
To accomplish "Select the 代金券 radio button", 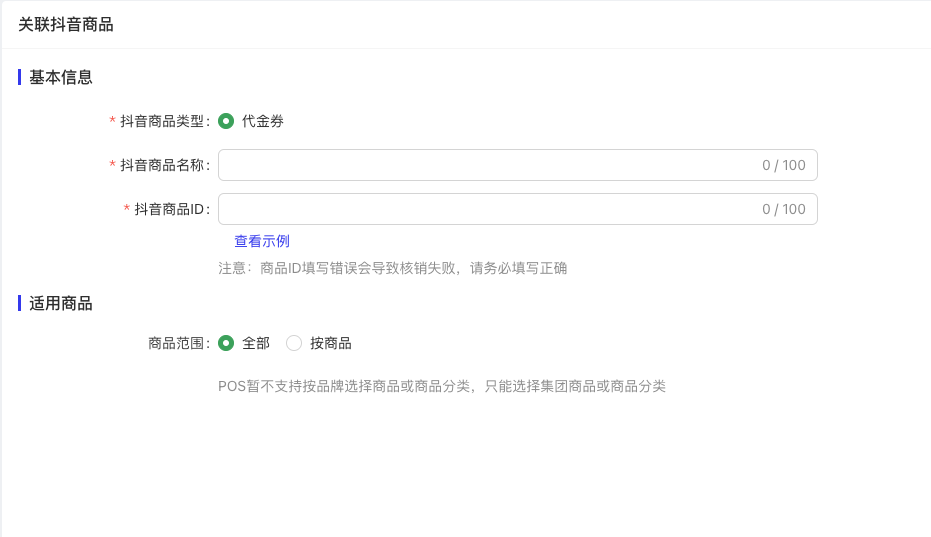I will tap(226, 121).
